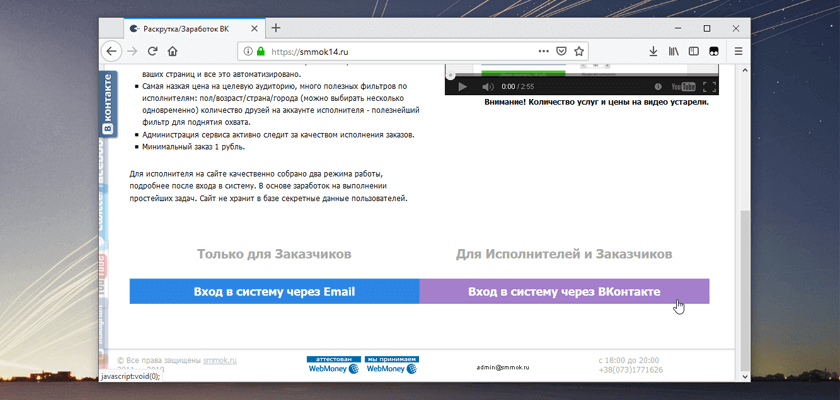Reload the current page
Screen dimensions: 840x400
(x=152, y=51)
